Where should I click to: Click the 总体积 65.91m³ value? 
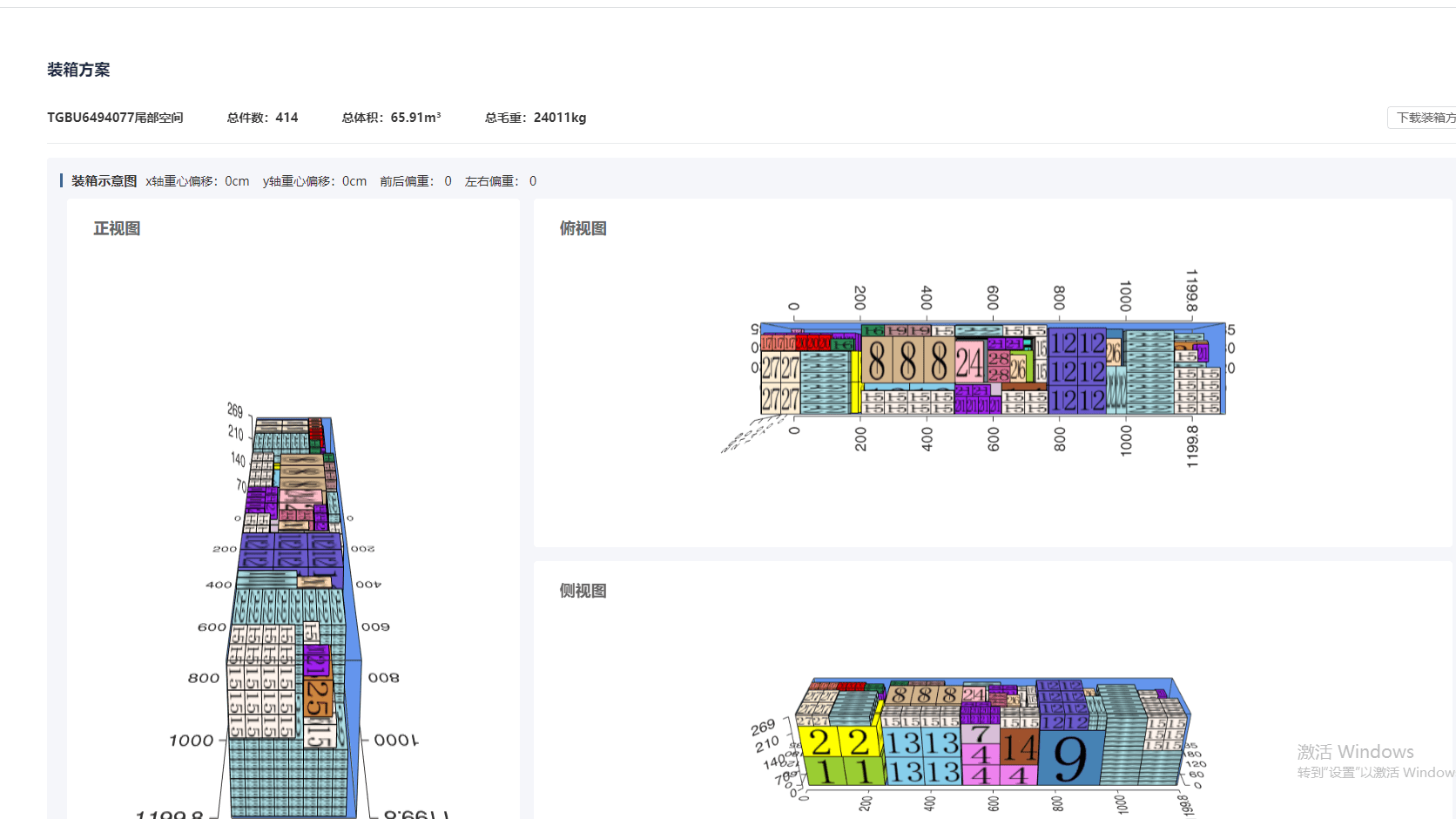(x=391, y=118)
